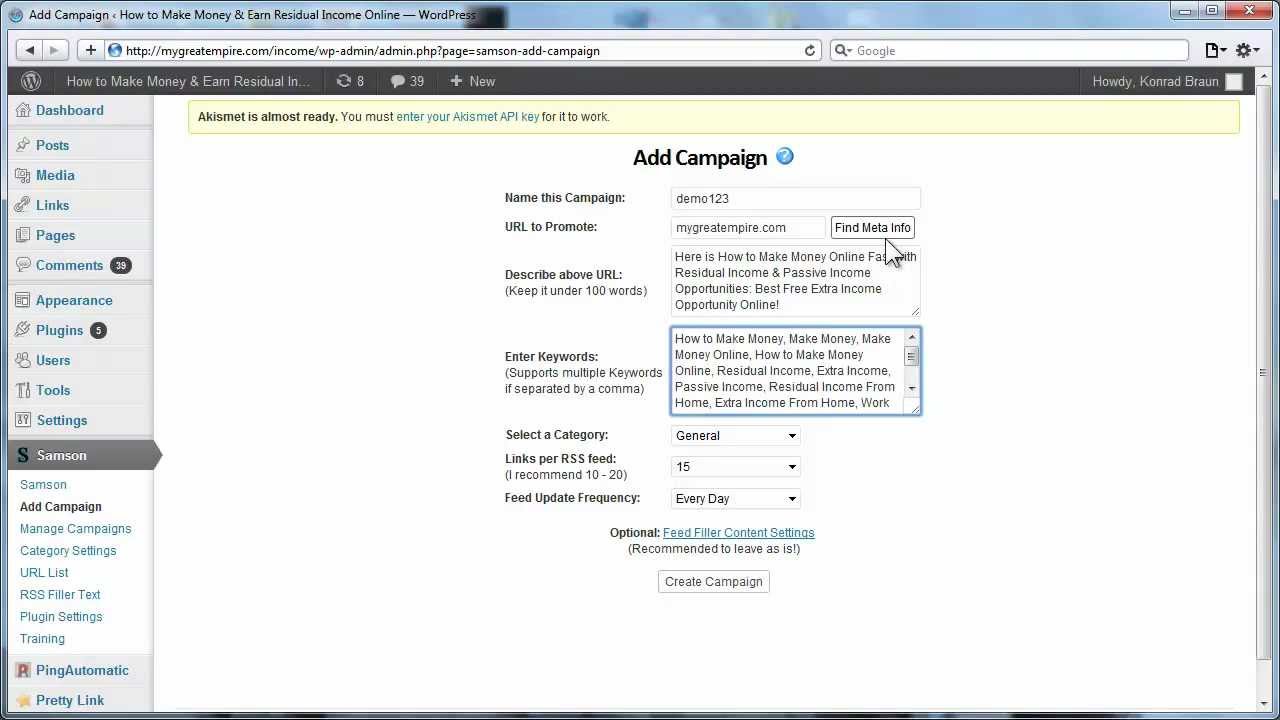Open the Tools menu in sidebar
Image resolution: width=1280 pixels, height=720 pixels.
coord(53,390)
